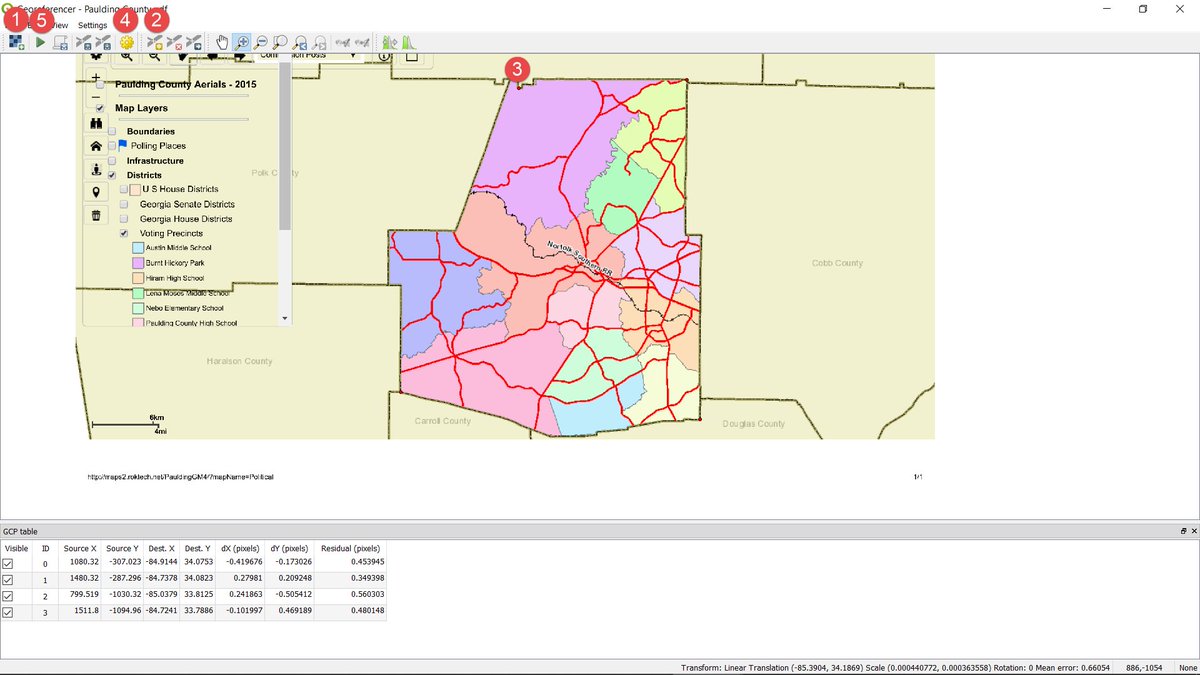
Task: Click the Generate GDAL Script icon
Action: (x=61, y=42)
